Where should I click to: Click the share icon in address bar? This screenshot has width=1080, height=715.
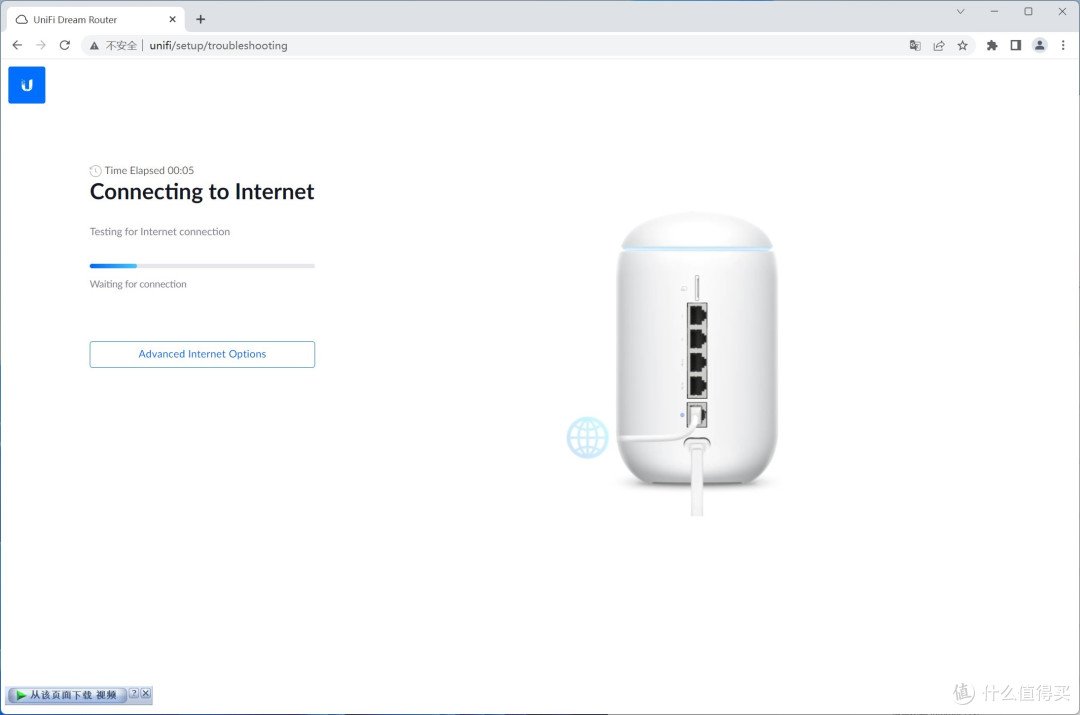(938, 45)
